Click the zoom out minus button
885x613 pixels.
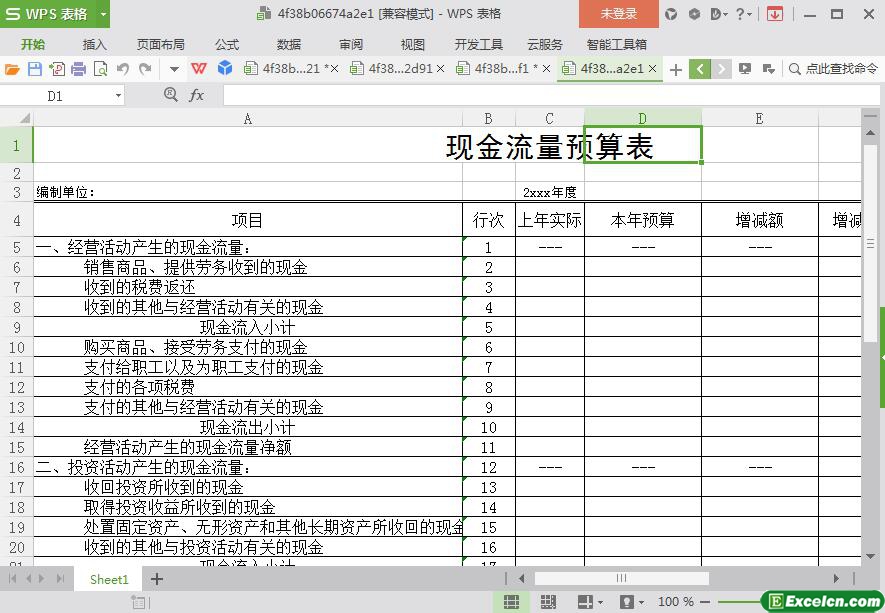click(x=707, y=602)
